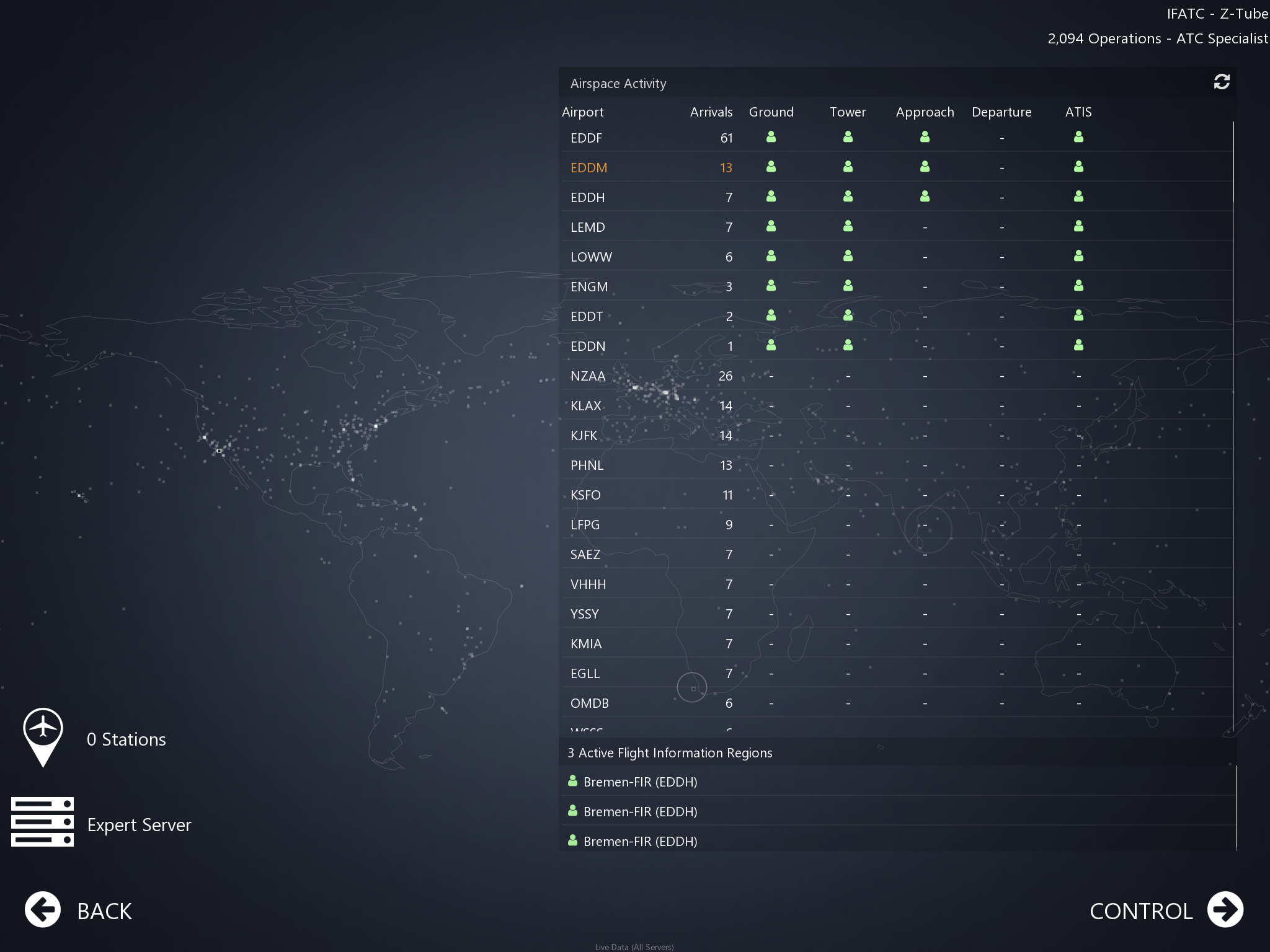This screenshot has width=1270, height=952.
Task: Click the 0 Stations label
Action: pos(127,739)
